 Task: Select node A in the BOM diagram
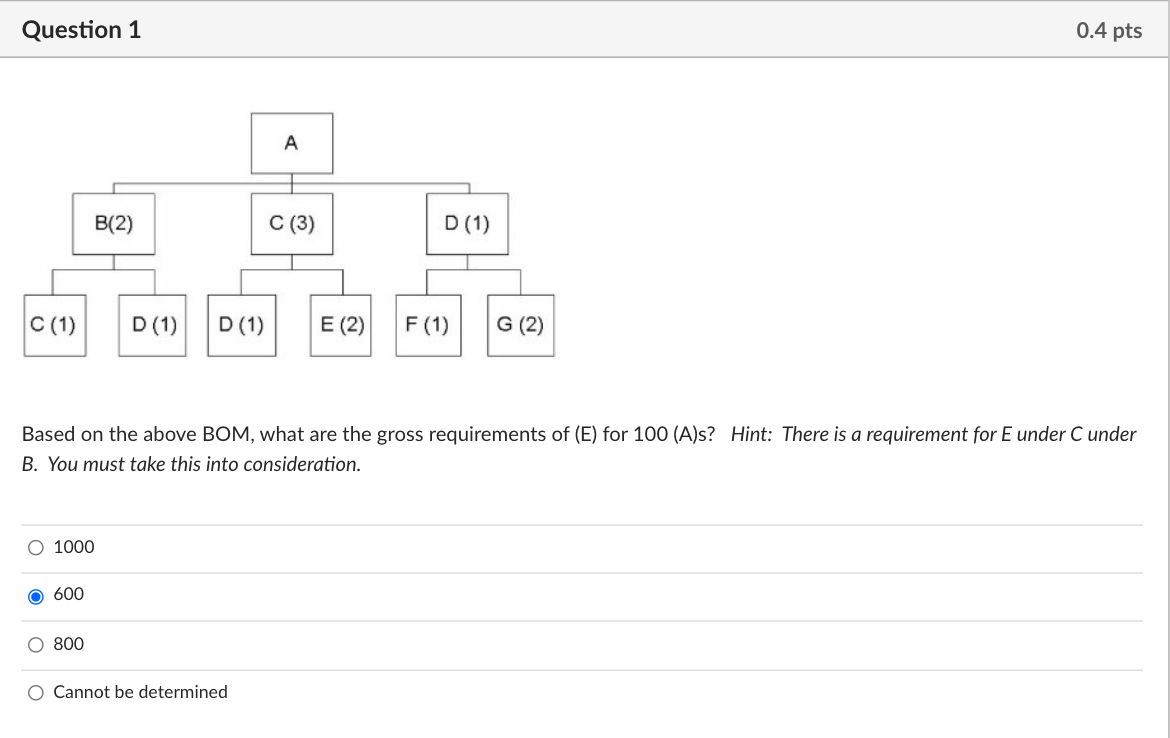click(x=291, y=142)
